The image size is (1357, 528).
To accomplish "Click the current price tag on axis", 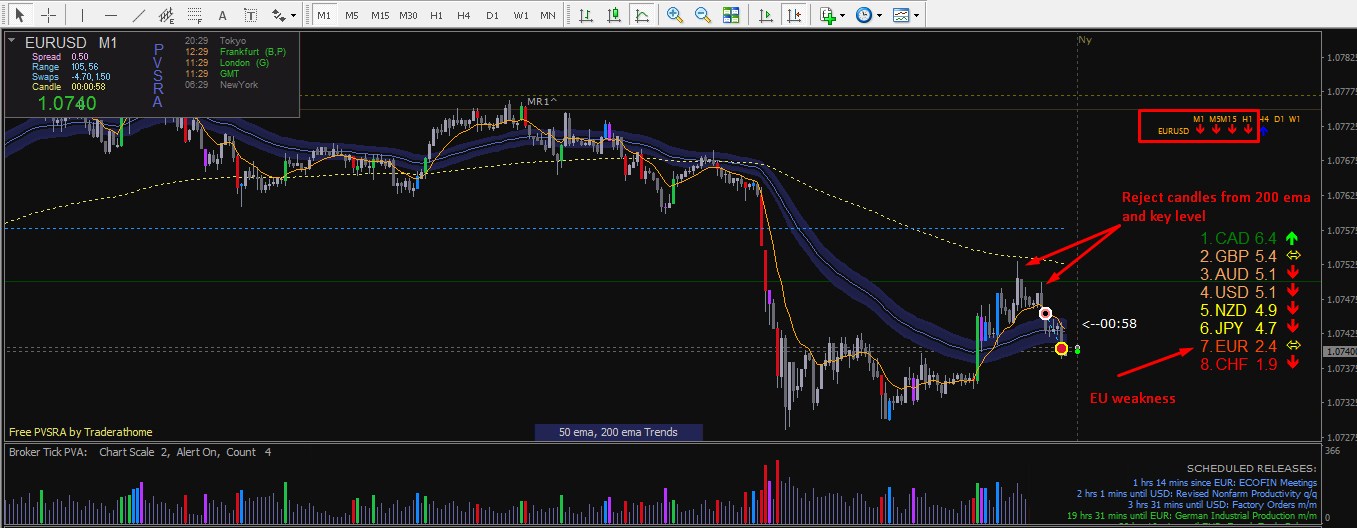I will (1338, 352).
